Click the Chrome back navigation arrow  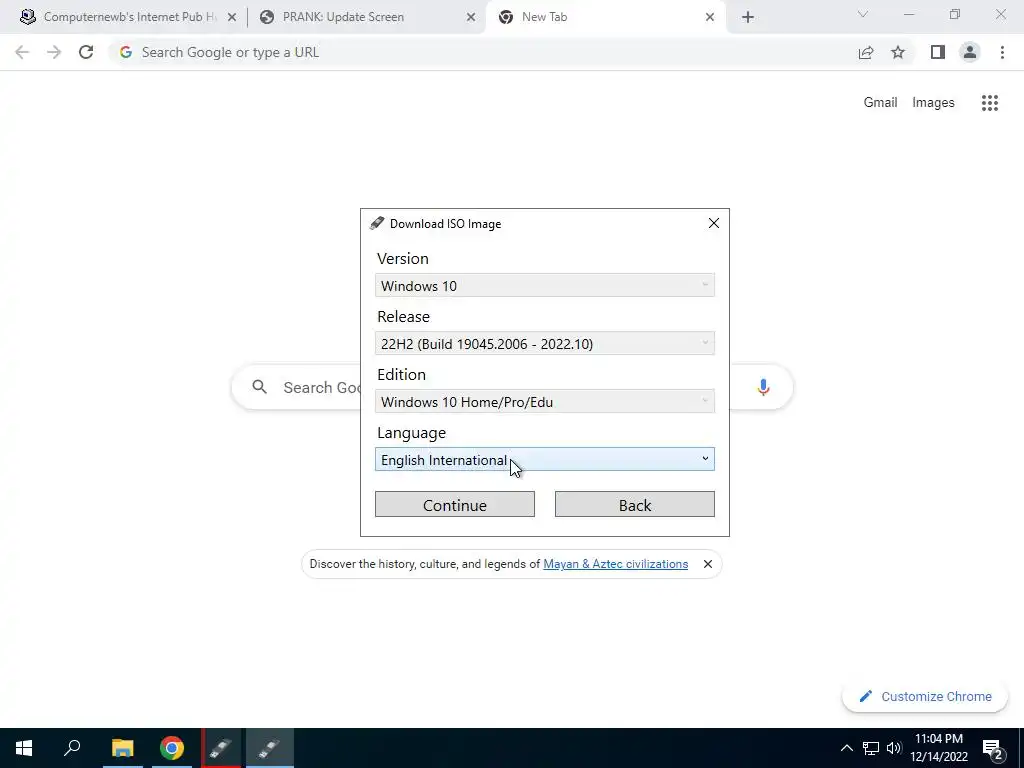(22, 52)
